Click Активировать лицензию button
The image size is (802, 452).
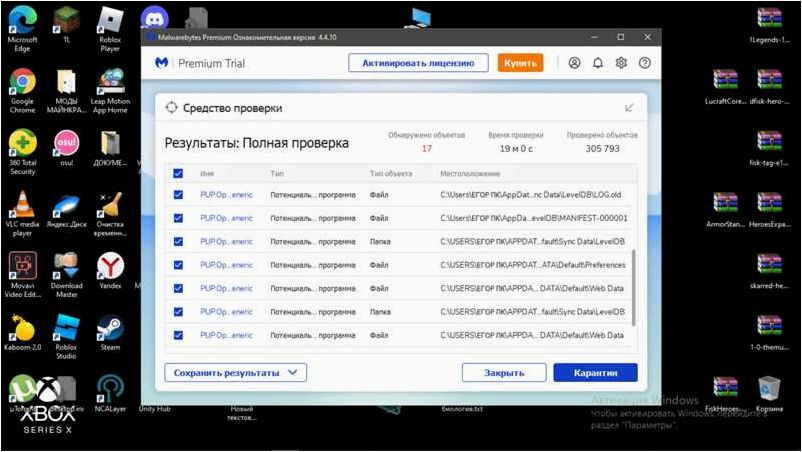[418, 63]
